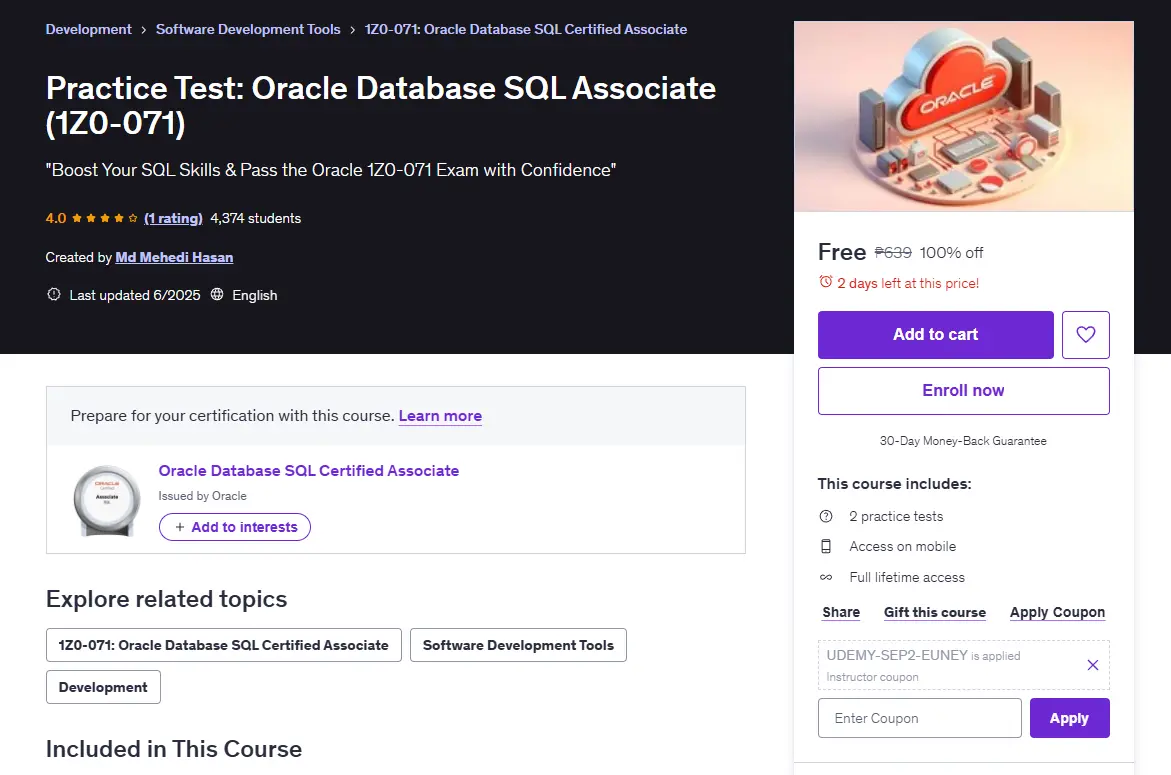This screenshot has height=775, width=1171.
Task: Click the breadcrumb chevron after Software Development Tools
Action: 352,30
